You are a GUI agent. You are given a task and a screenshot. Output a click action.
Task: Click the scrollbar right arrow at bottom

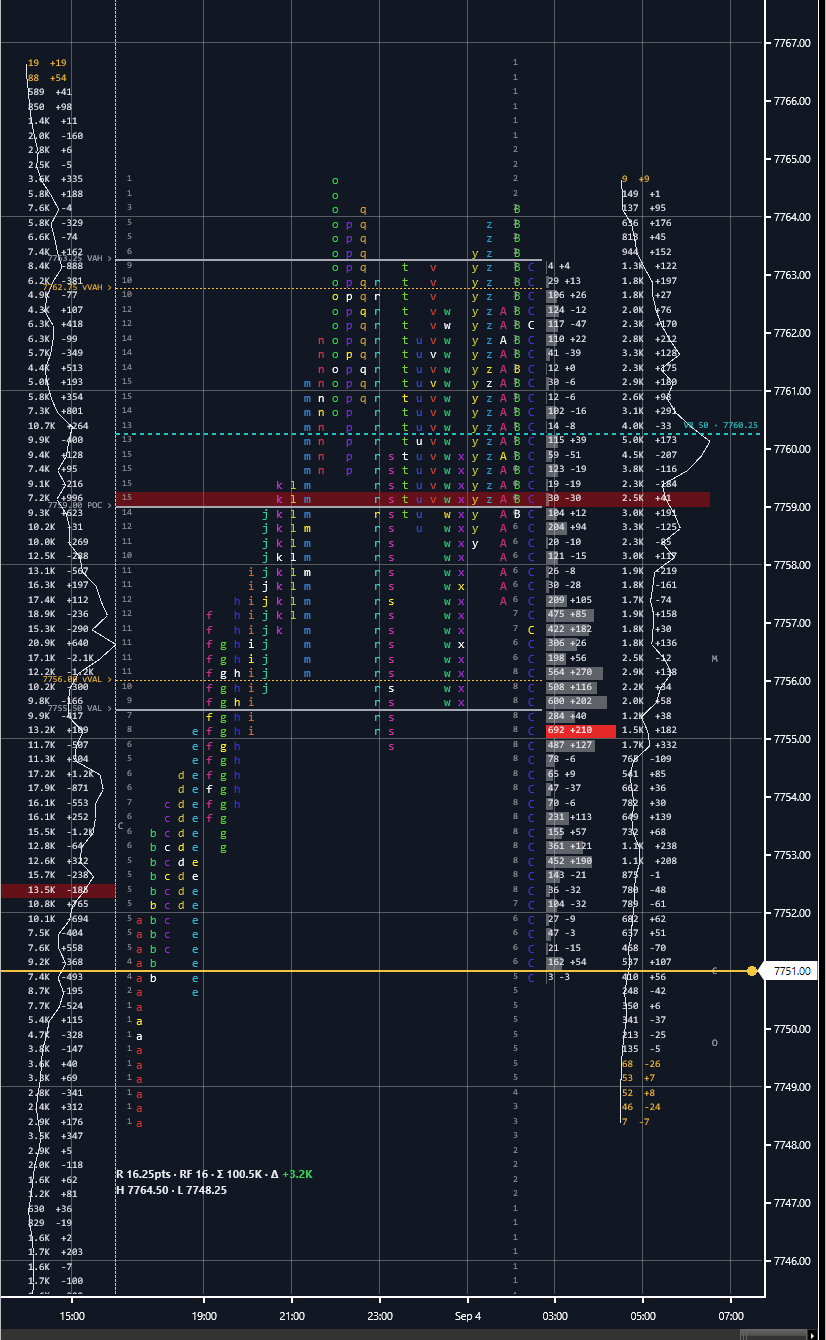coord(811,1334)
